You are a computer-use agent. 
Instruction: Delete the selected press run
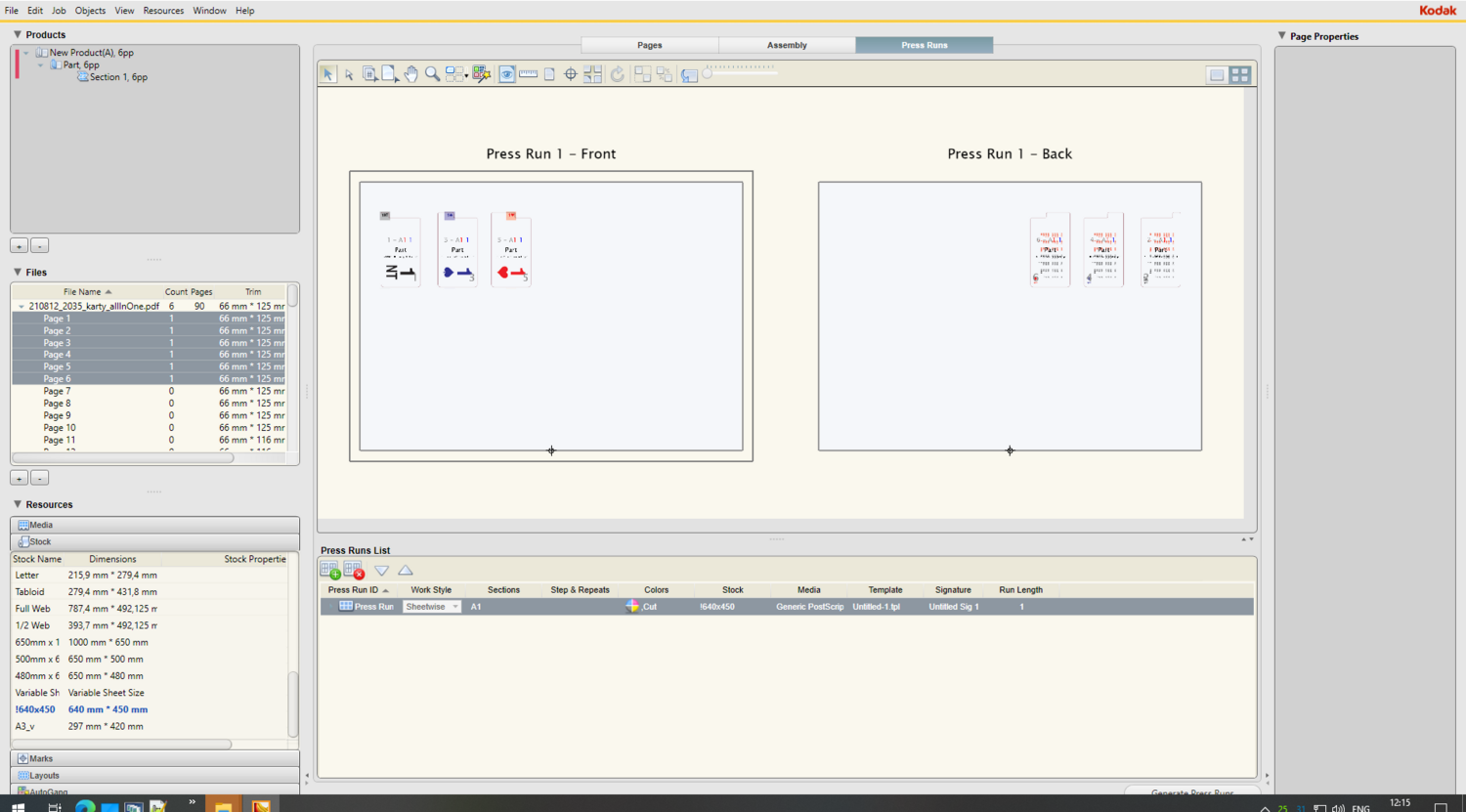(354, 571)
